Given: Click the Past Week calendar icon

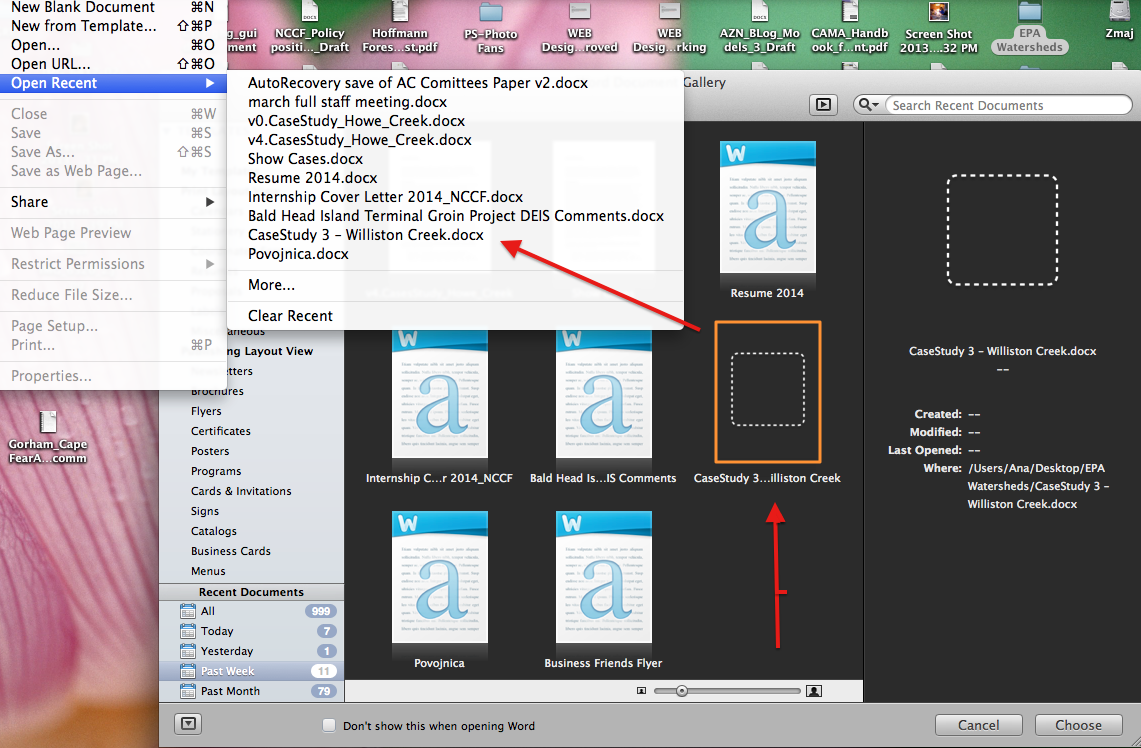Looking at the screenshot, I should pos(188,671).
